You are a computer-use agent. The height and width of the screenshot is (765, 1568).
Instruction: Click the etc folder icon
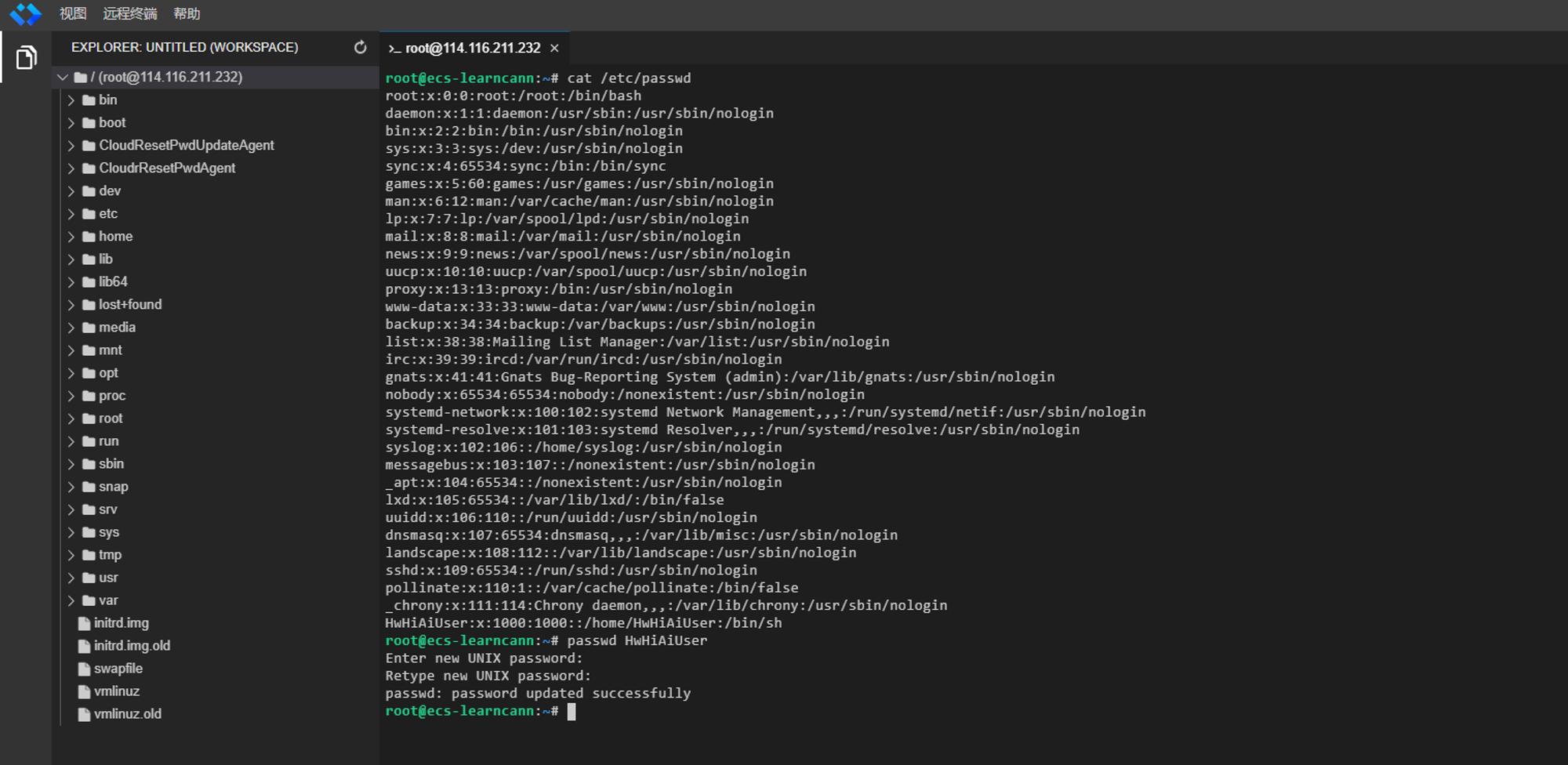pyautogui.click(x=89, y=214)
